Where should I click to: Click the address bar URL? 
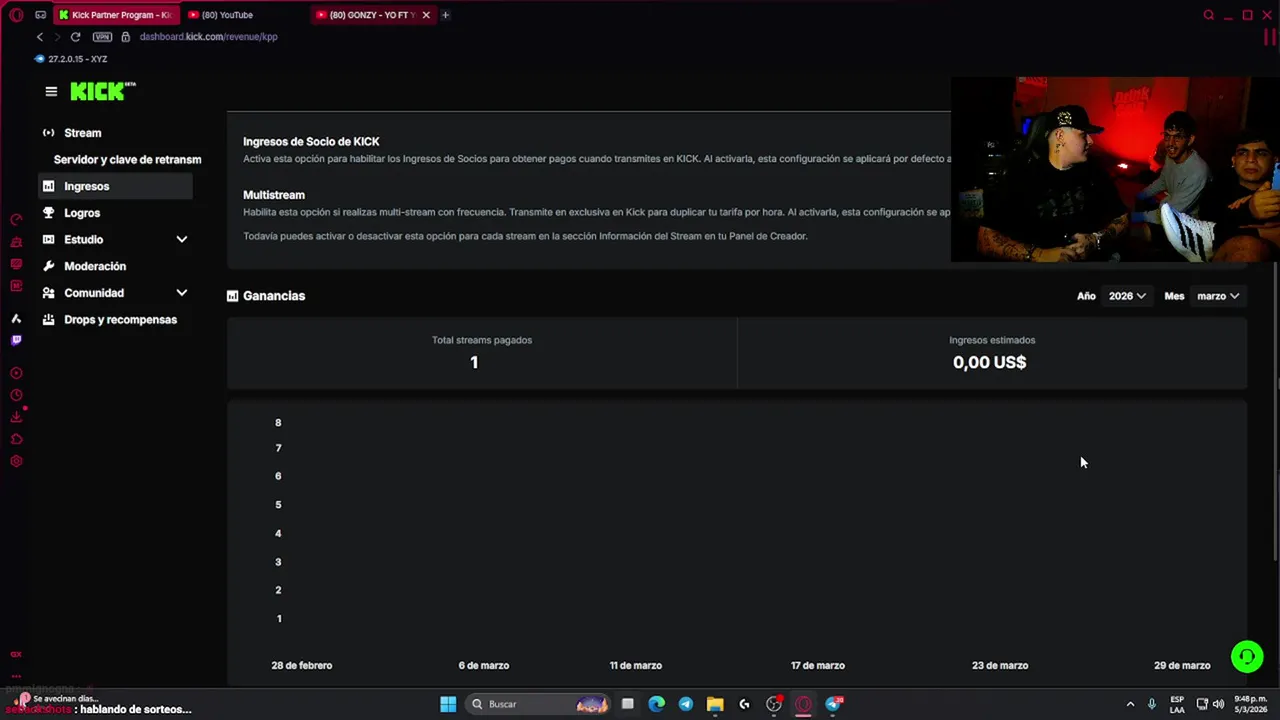pos(208,37)
